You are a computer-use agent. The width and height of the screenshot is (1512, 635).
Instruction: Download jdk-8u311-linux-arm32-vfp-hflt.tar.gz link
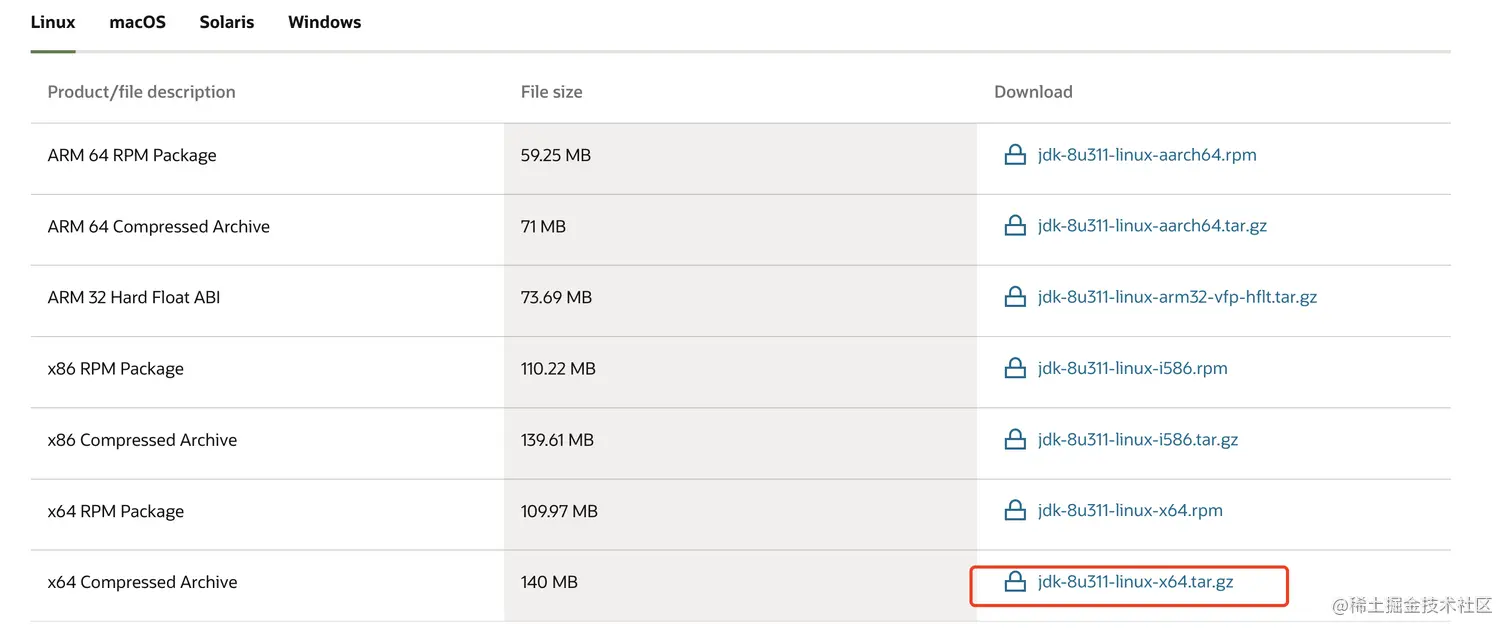tap(1177, 297)
